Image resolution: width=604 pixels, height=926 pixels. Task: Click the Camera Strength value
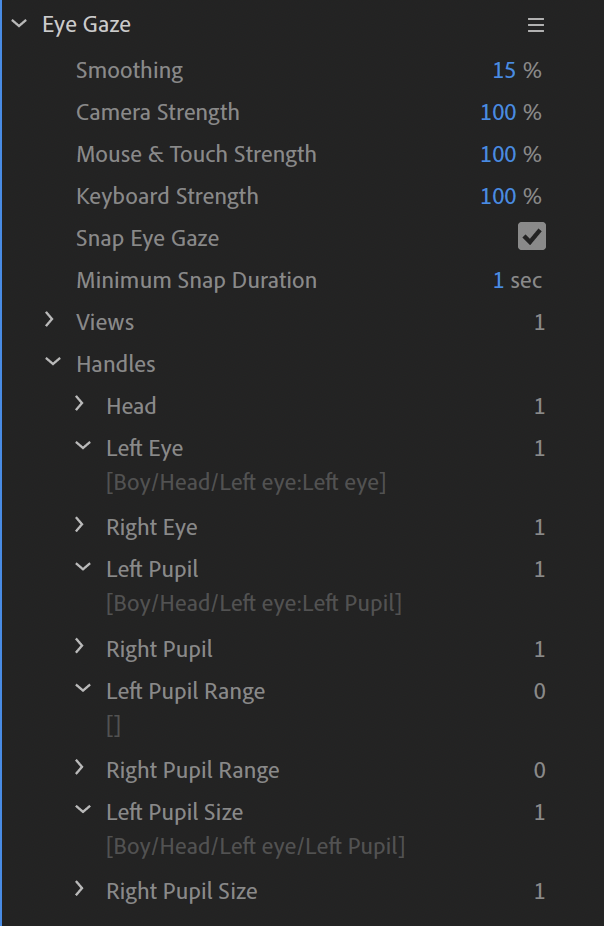pos(498,112)
